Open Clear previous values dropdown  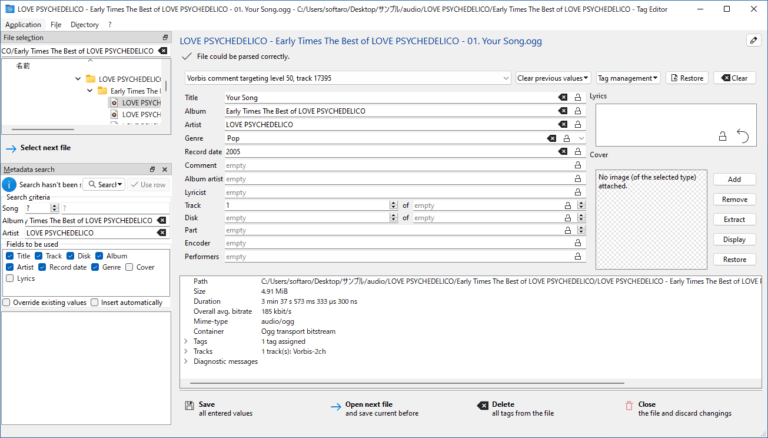coord(552,78)
